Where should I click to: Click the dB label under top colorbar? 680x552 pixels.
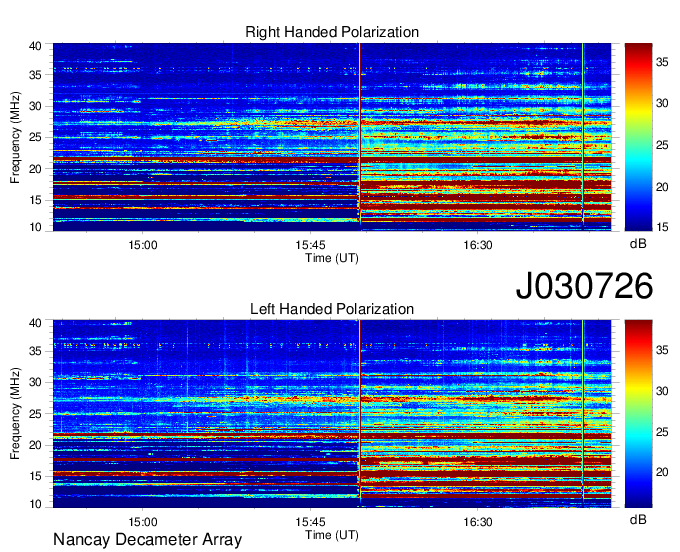[x=638, y=244]
